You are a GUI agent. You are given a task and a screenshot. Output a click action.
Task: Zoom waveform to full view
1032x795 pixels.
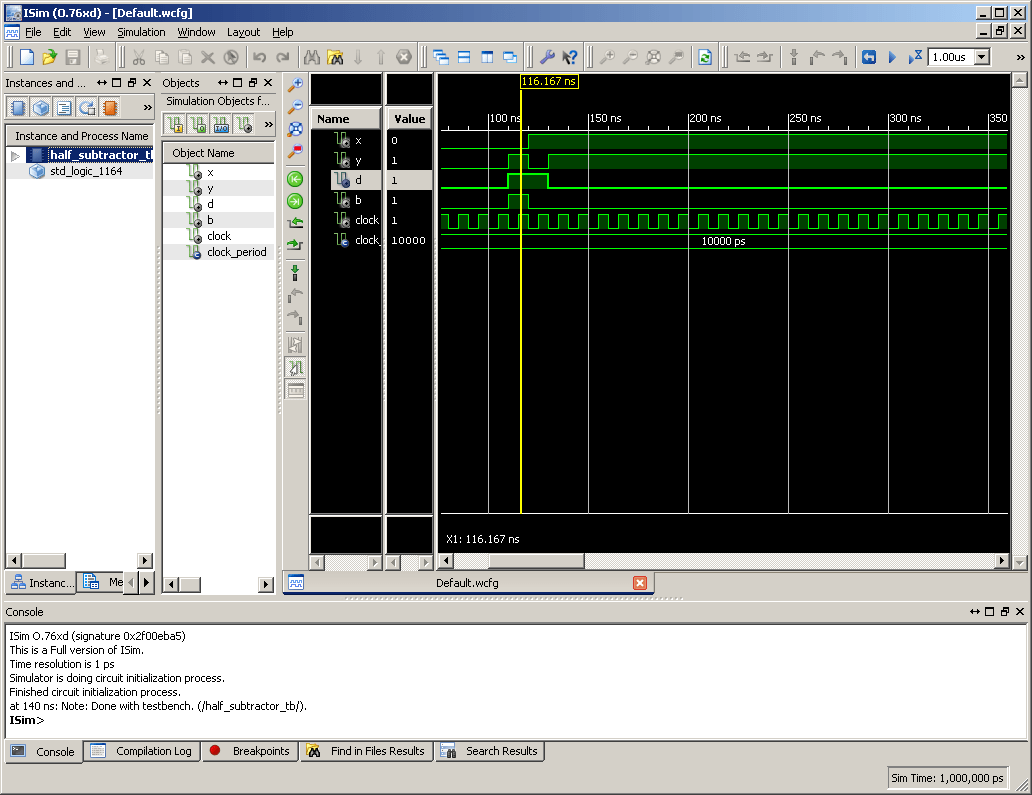pos(295,129)
